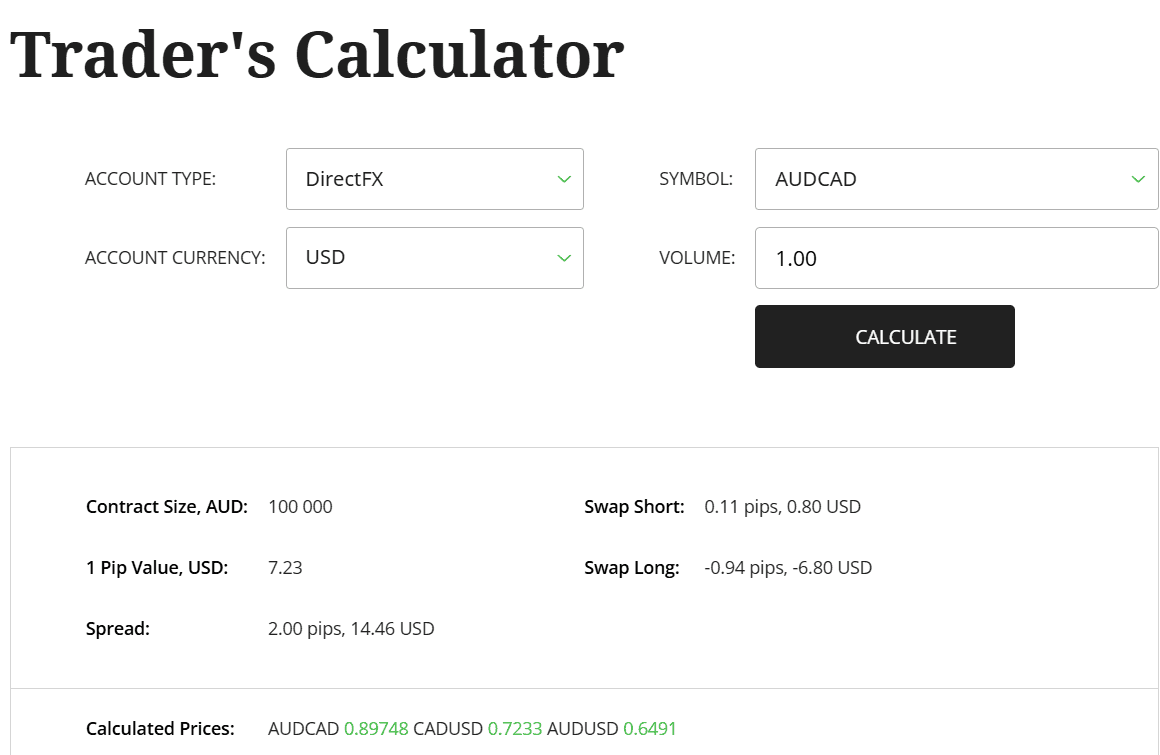Click the green chevron in Account Currency dropdown
The image size is (1160, 755).
(564, 258)
